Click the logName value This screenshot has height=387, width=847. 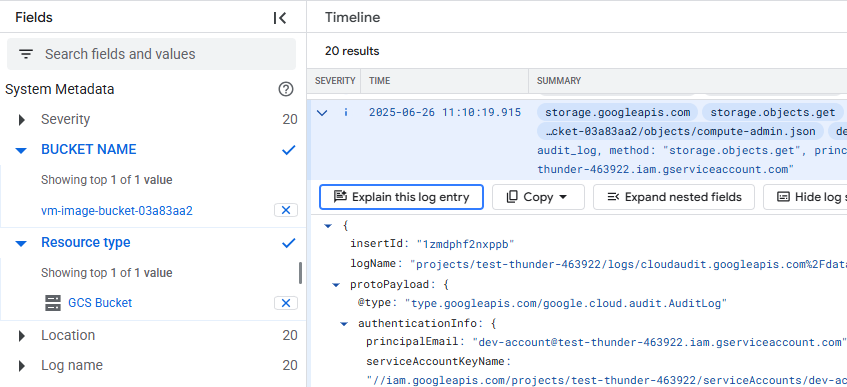[628, 265]
